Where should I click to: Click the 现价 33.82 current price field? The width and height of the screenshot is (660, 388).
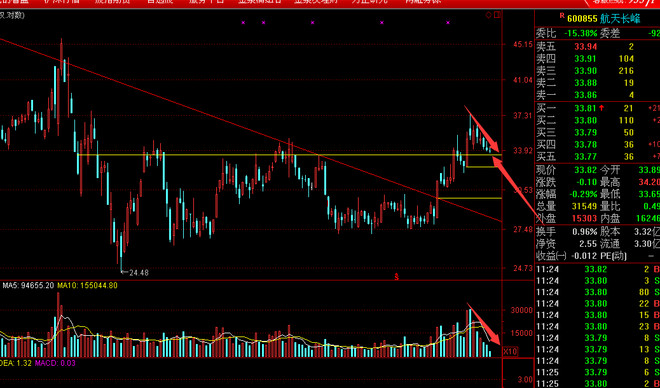[567, 170]
